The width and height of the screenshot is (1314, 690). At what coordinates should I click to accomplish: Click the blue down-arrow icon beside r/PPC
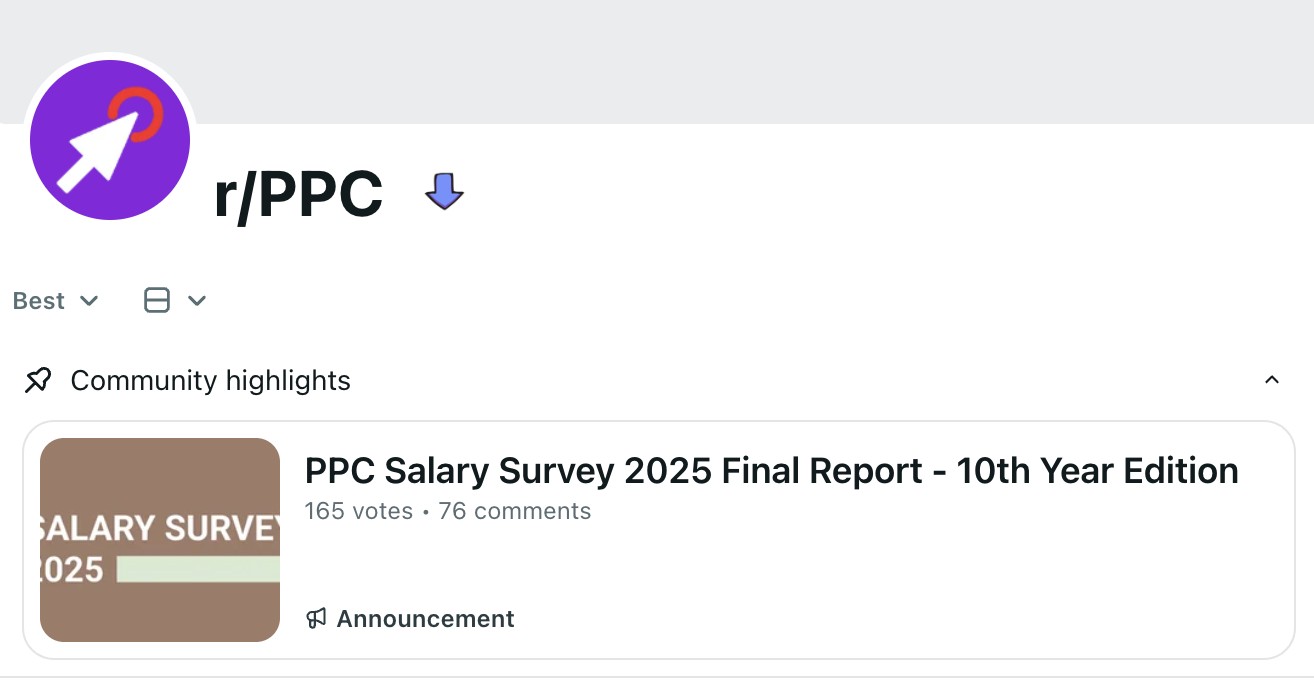(444, 190)
